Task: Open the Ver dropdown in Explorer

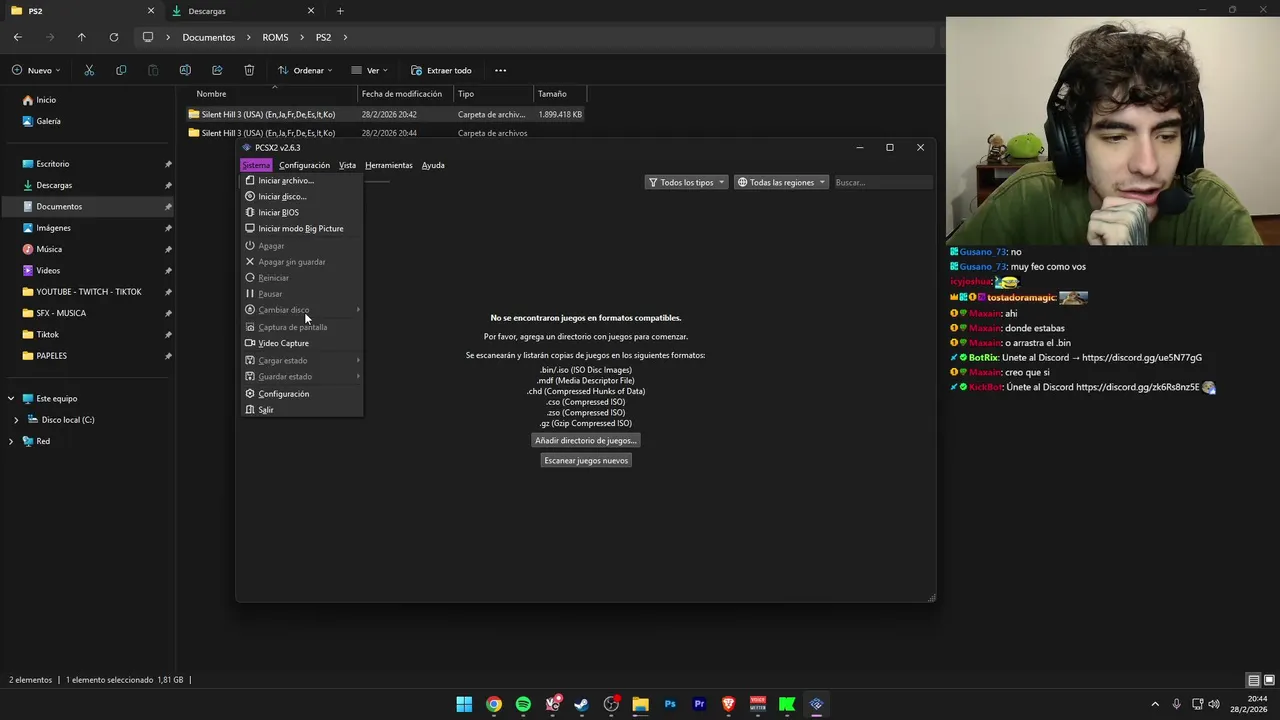Action: pyautogui.click(x=370, y=70)
